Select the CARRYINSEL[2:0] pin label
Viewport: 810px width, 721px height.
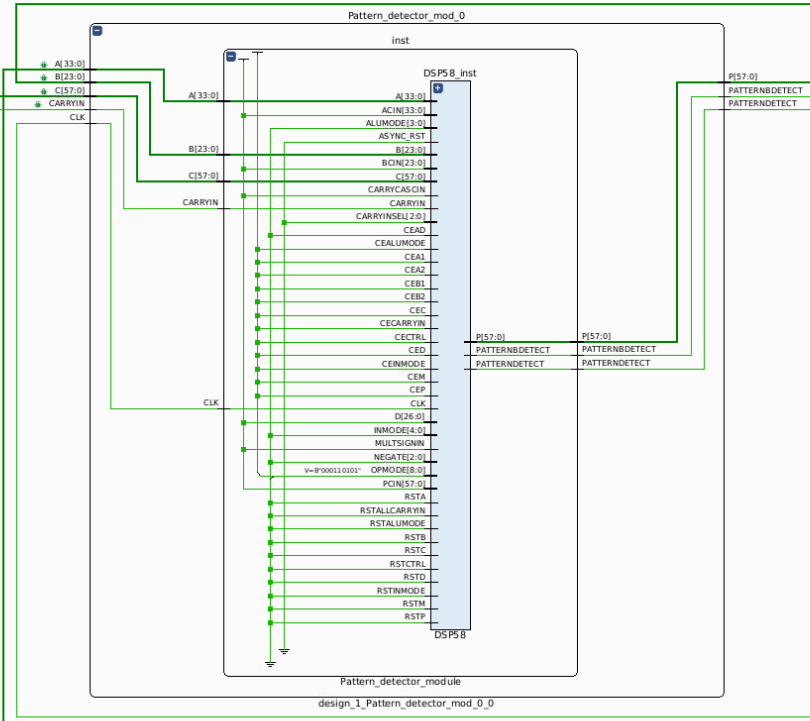pos(390,216)
